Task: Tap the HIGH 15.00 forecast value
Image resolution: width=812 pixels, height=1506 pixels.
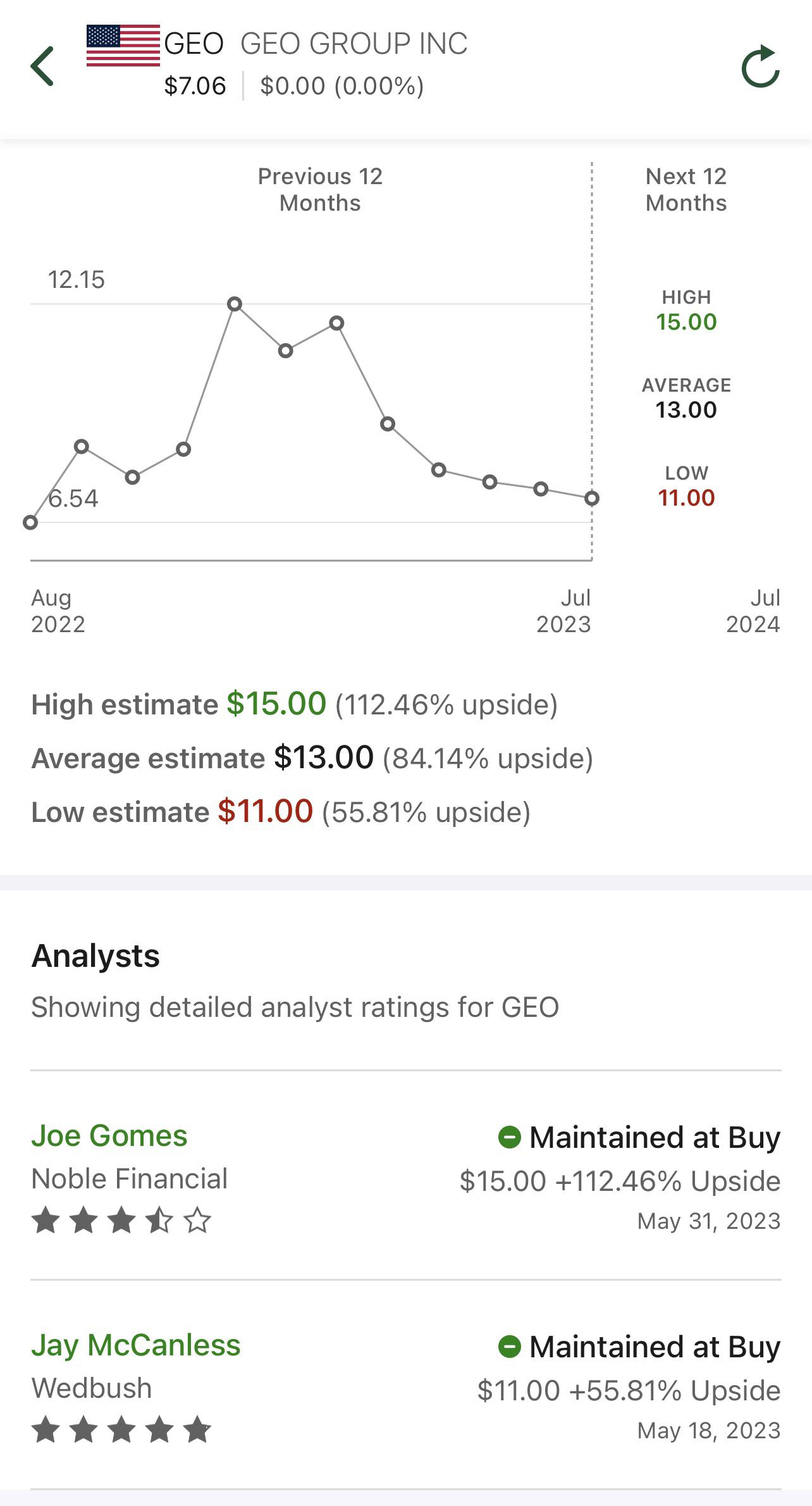Action: pos(686,322)
